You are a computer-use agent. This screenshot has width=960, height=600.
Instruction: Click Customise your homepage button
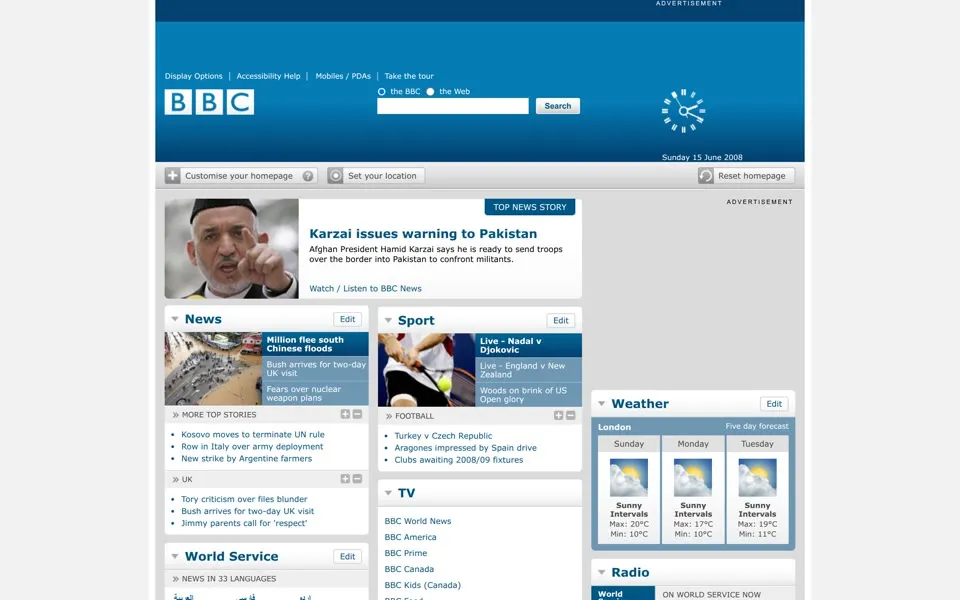tap(241, 176)
